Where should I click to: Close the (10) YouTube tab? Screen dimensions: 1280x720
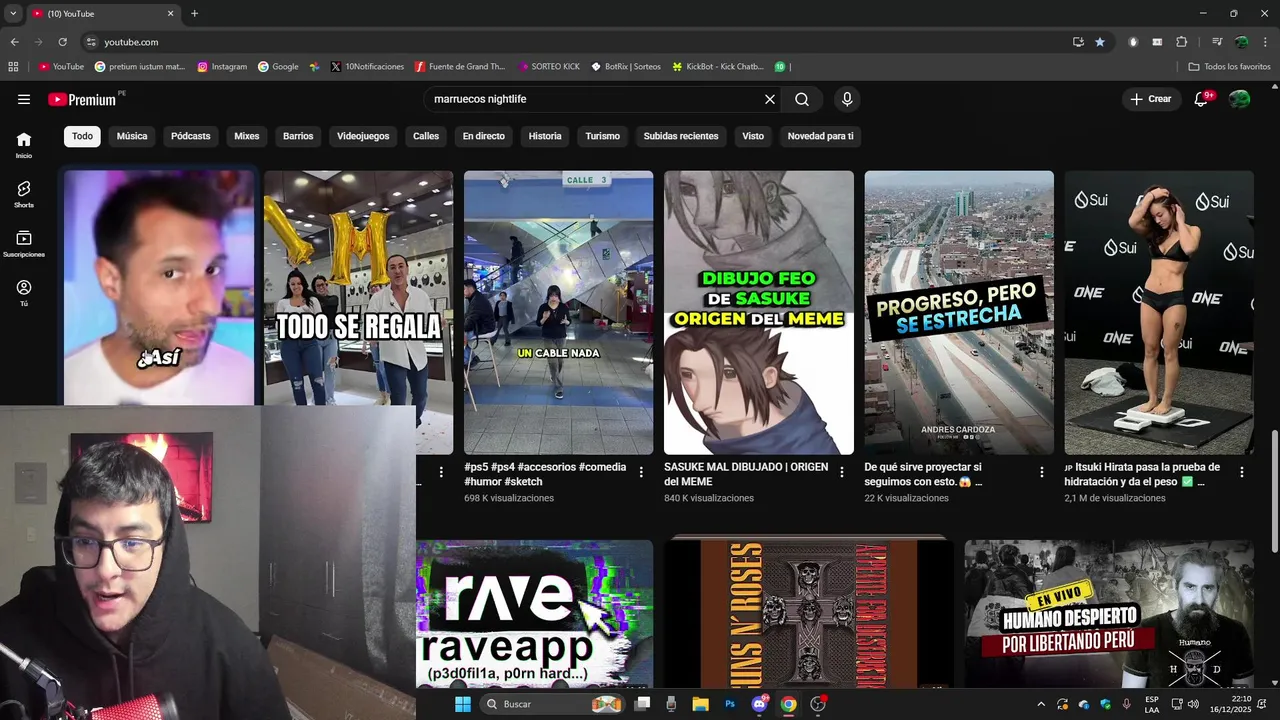click(x=170, y=13)
